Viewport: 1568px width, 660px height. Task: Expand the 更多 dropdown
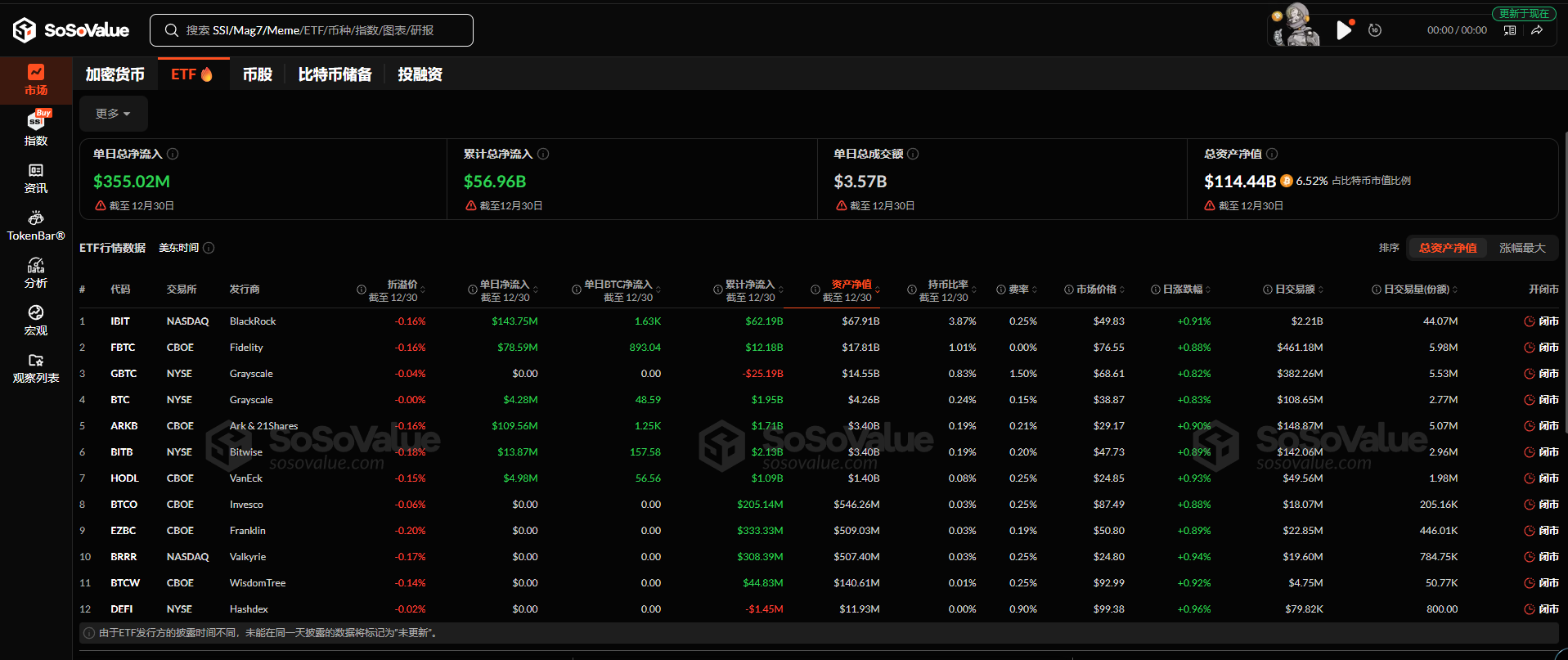pos(113,114)
